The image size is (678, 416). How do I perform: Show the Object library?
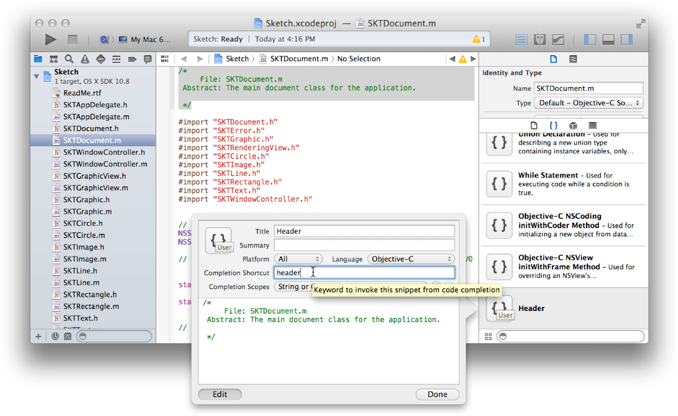pos(573,125)
